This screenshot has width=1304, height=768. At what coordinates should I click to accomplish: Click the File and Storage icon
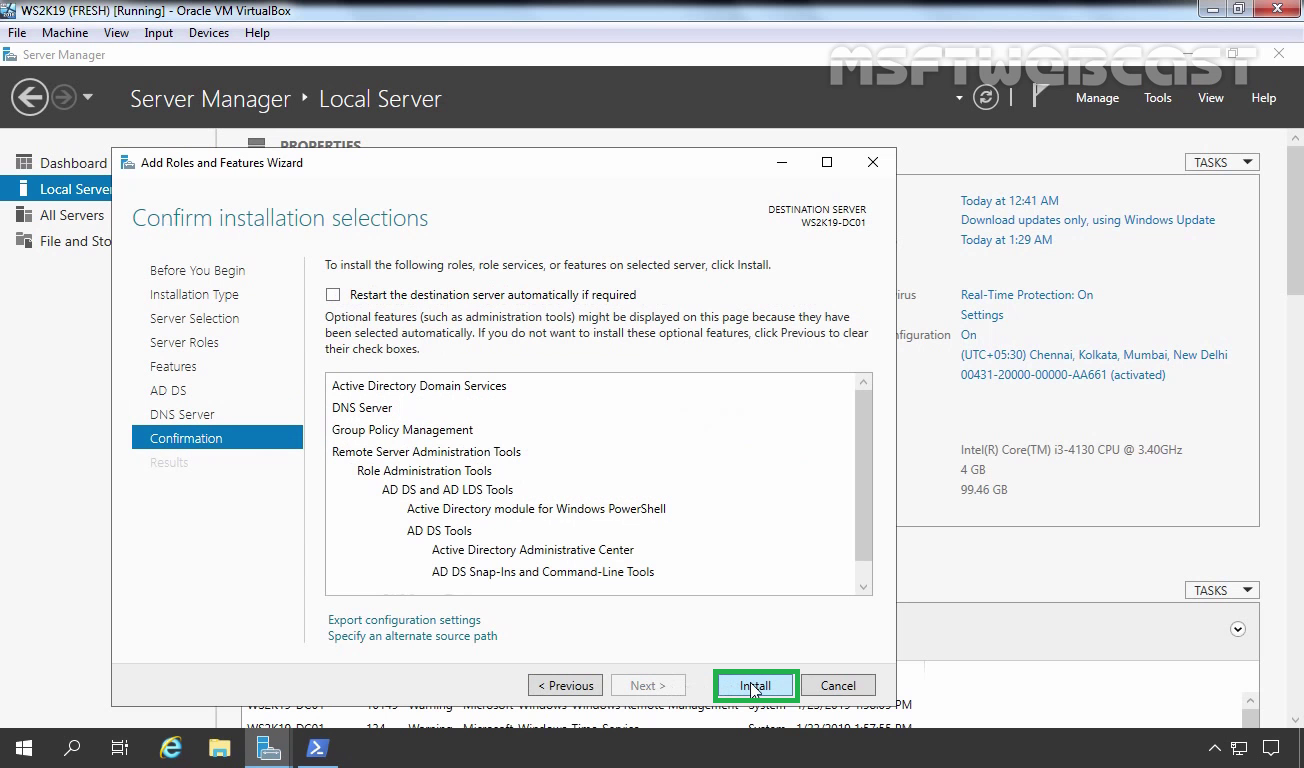pos(24,241)
